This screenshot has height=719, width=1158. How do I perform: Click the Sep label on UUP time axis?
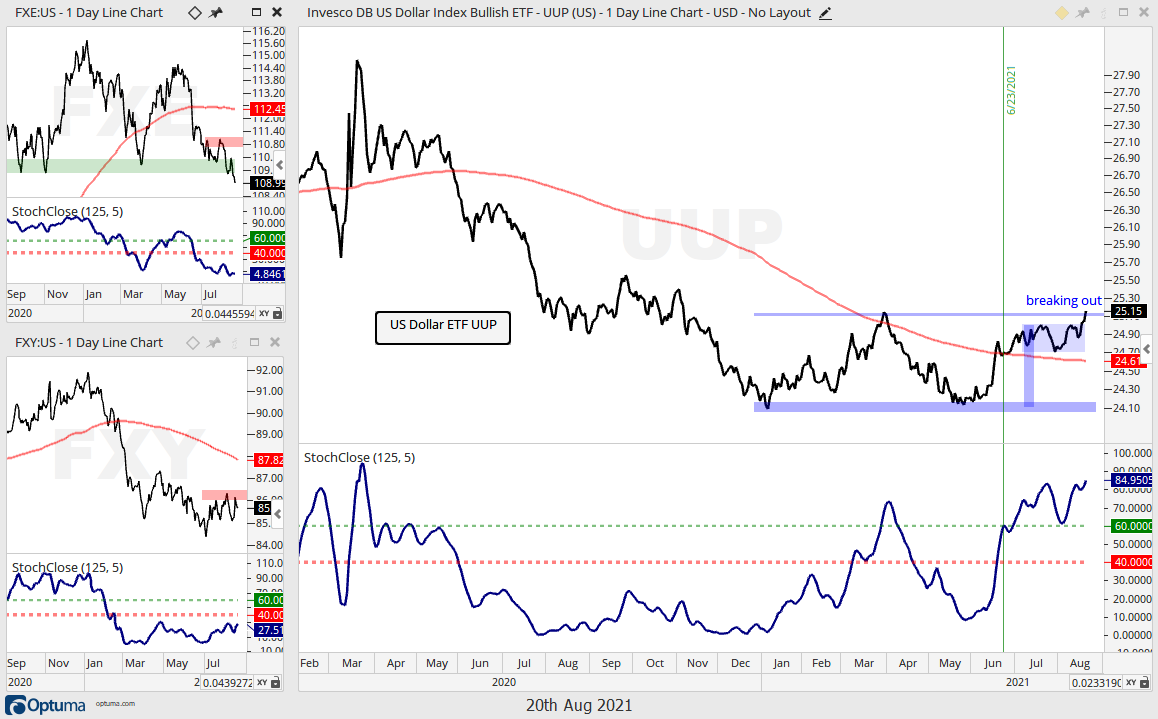tap(611, 663)
